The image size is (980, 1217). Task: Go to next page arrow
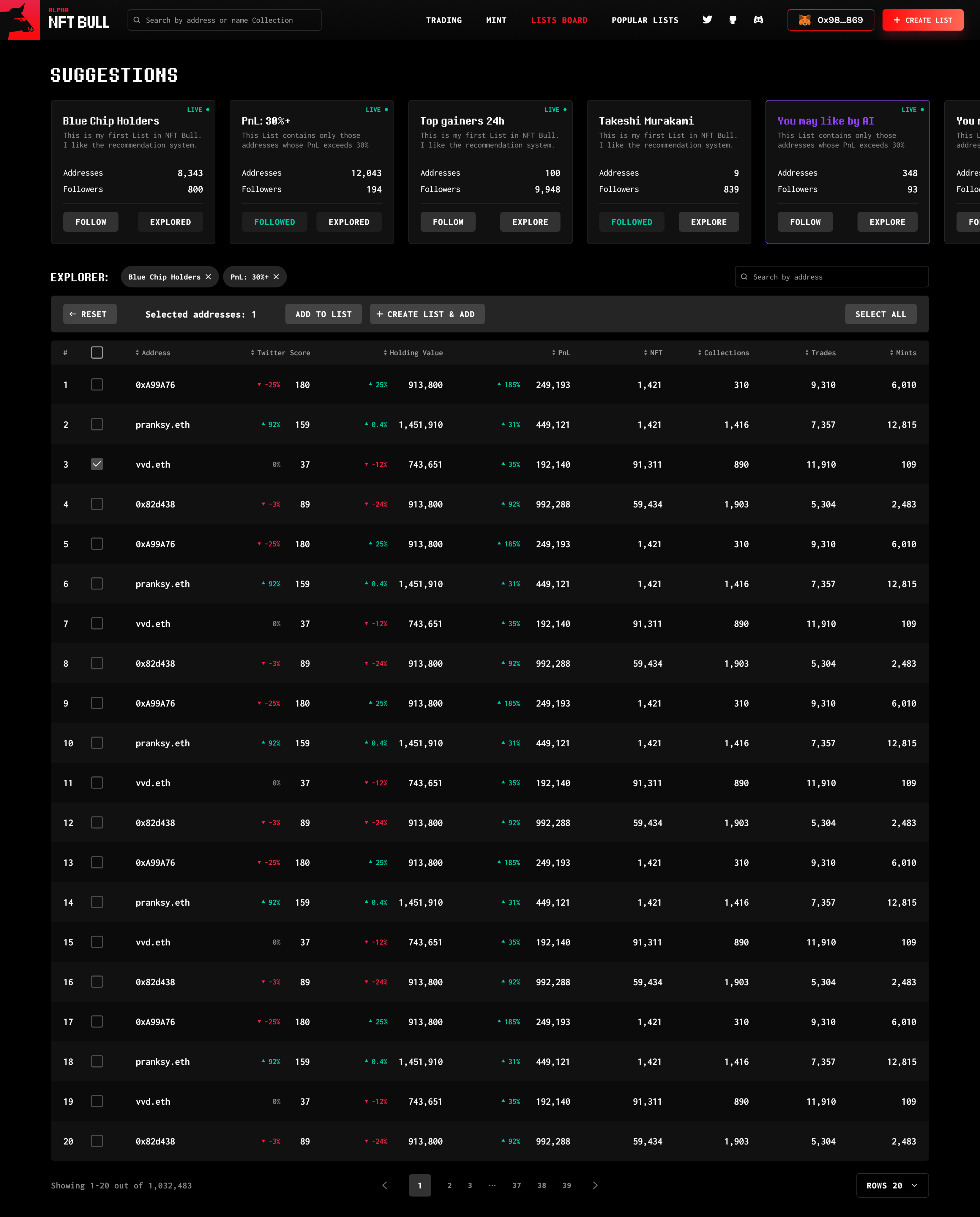(x=595, y=1186)
